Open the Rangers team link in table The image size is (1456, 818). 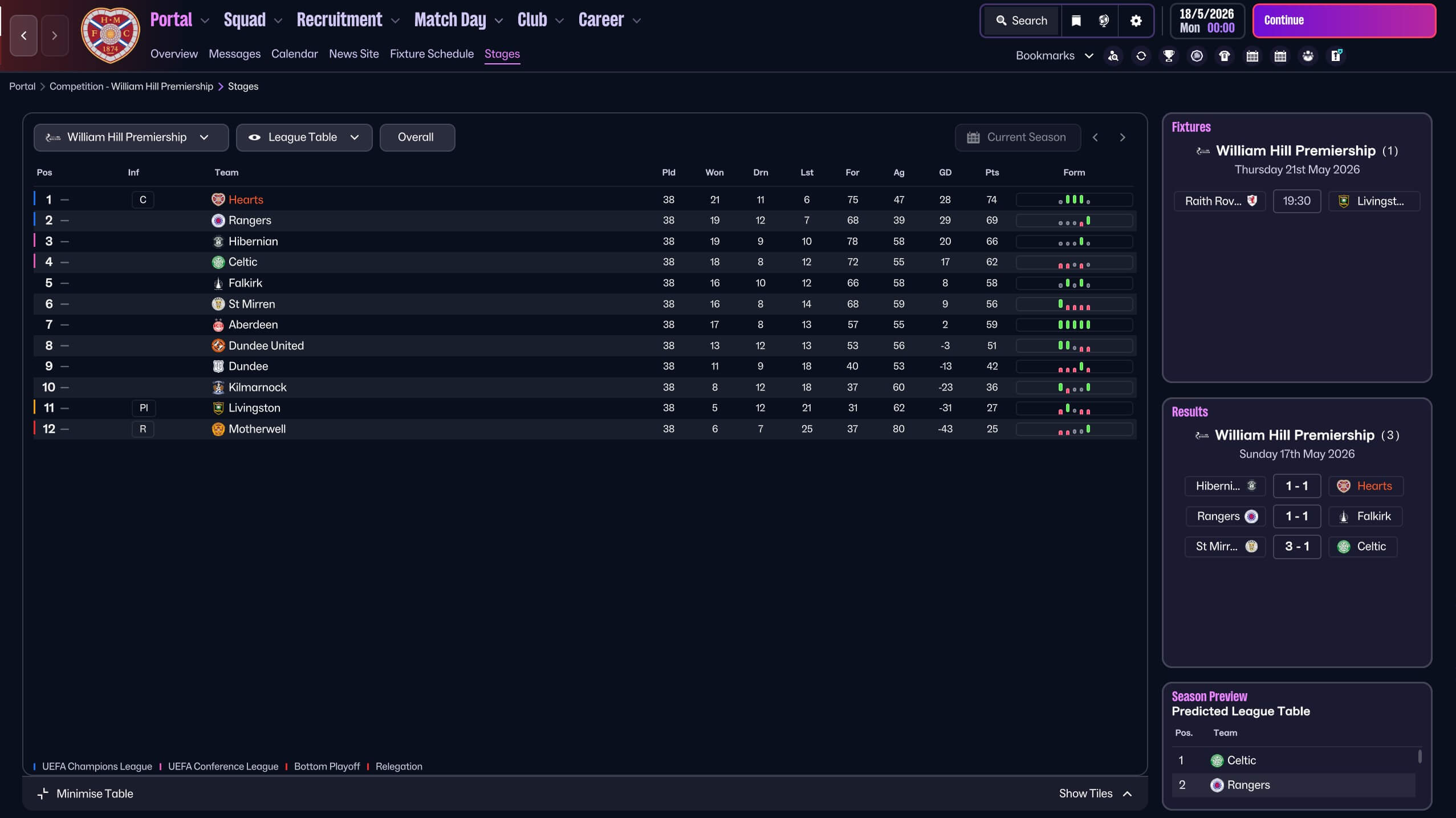pos(250,221)
